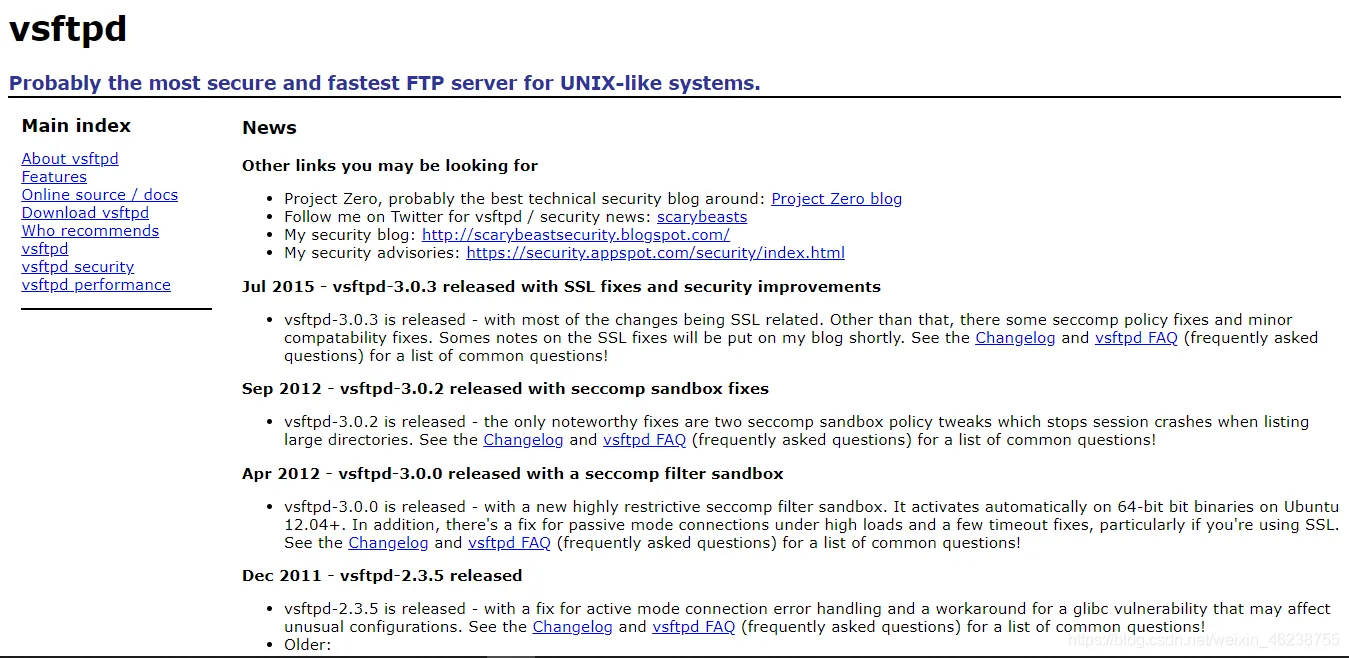Open Changelog link in 3.0.3 entry

pyautogui.click(x=1015, y=338)
